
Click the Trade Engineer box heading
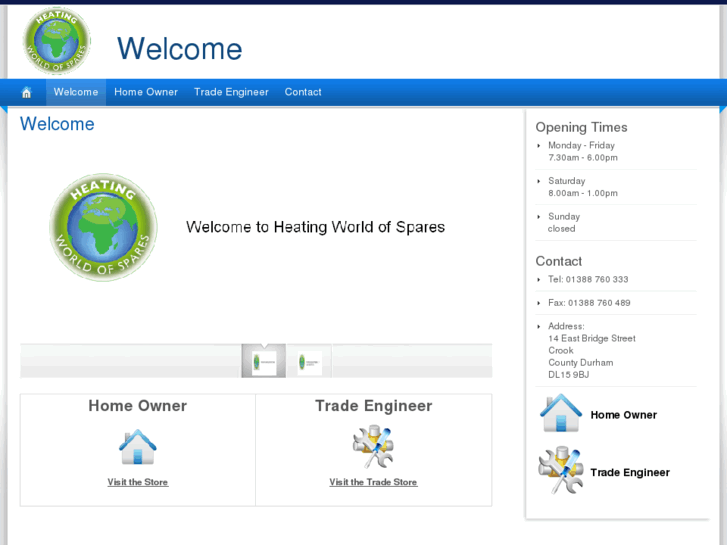tap(374, 406)
